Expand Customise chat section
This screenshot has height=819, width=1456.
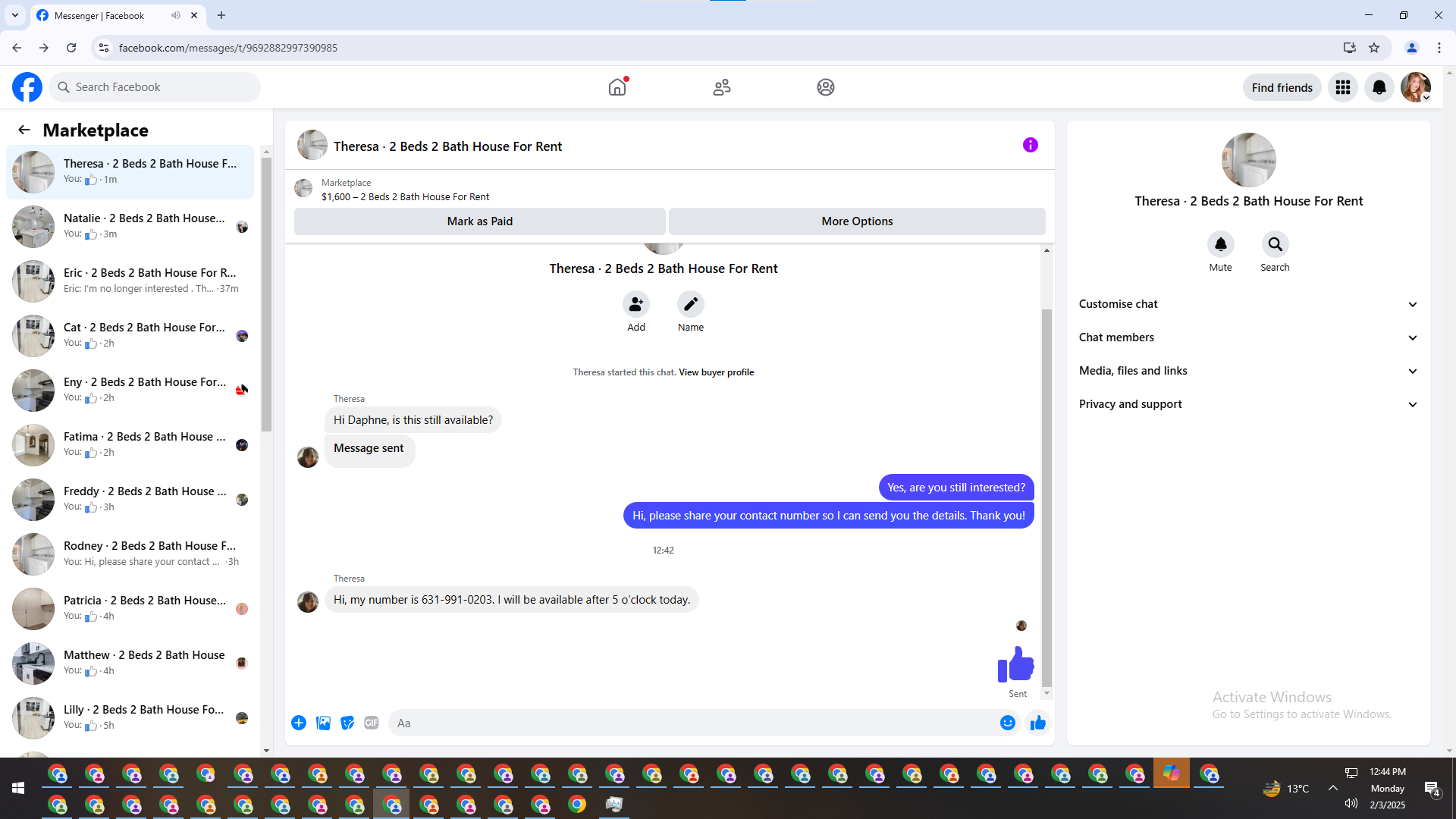click(x=1248, y=304)
